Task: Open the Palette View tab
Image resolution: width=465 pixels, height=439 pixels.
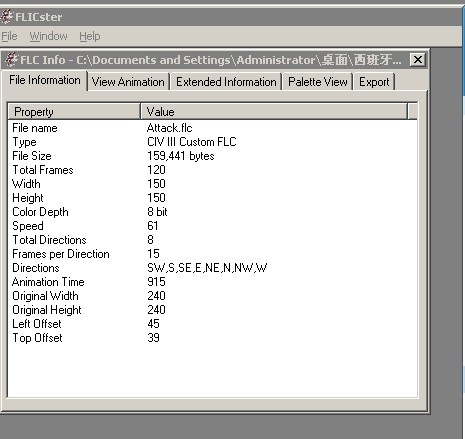Action: pos(318,82)
